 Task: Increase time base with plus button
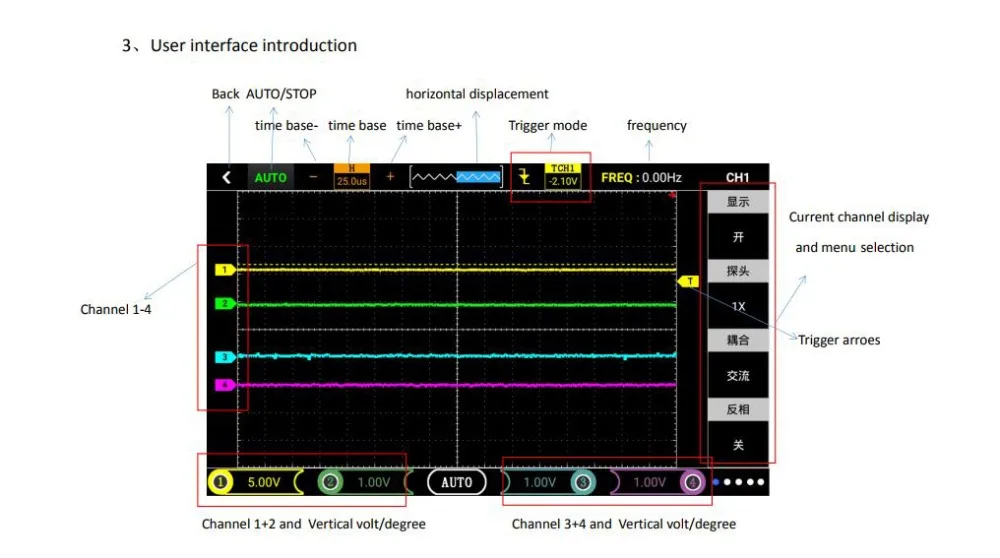pos(390,177)
